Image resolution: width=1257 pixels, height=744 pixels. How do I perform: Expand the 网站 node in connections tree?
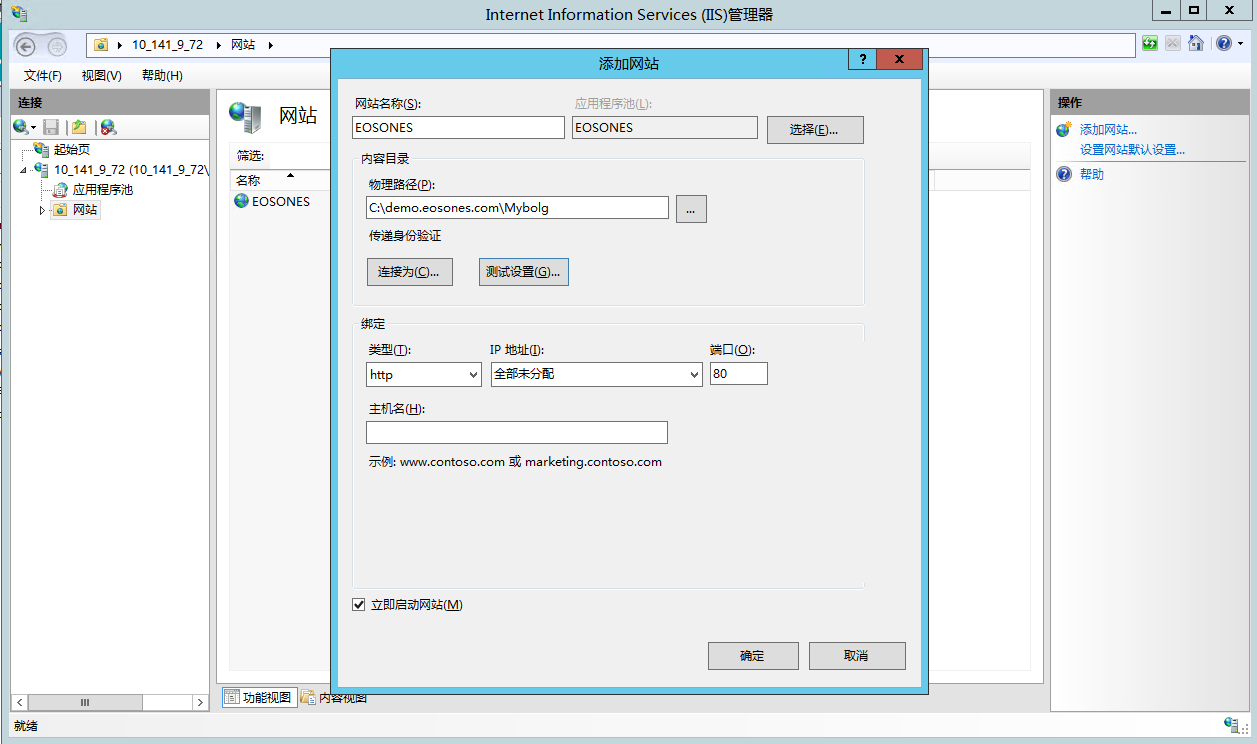(41, 209)
